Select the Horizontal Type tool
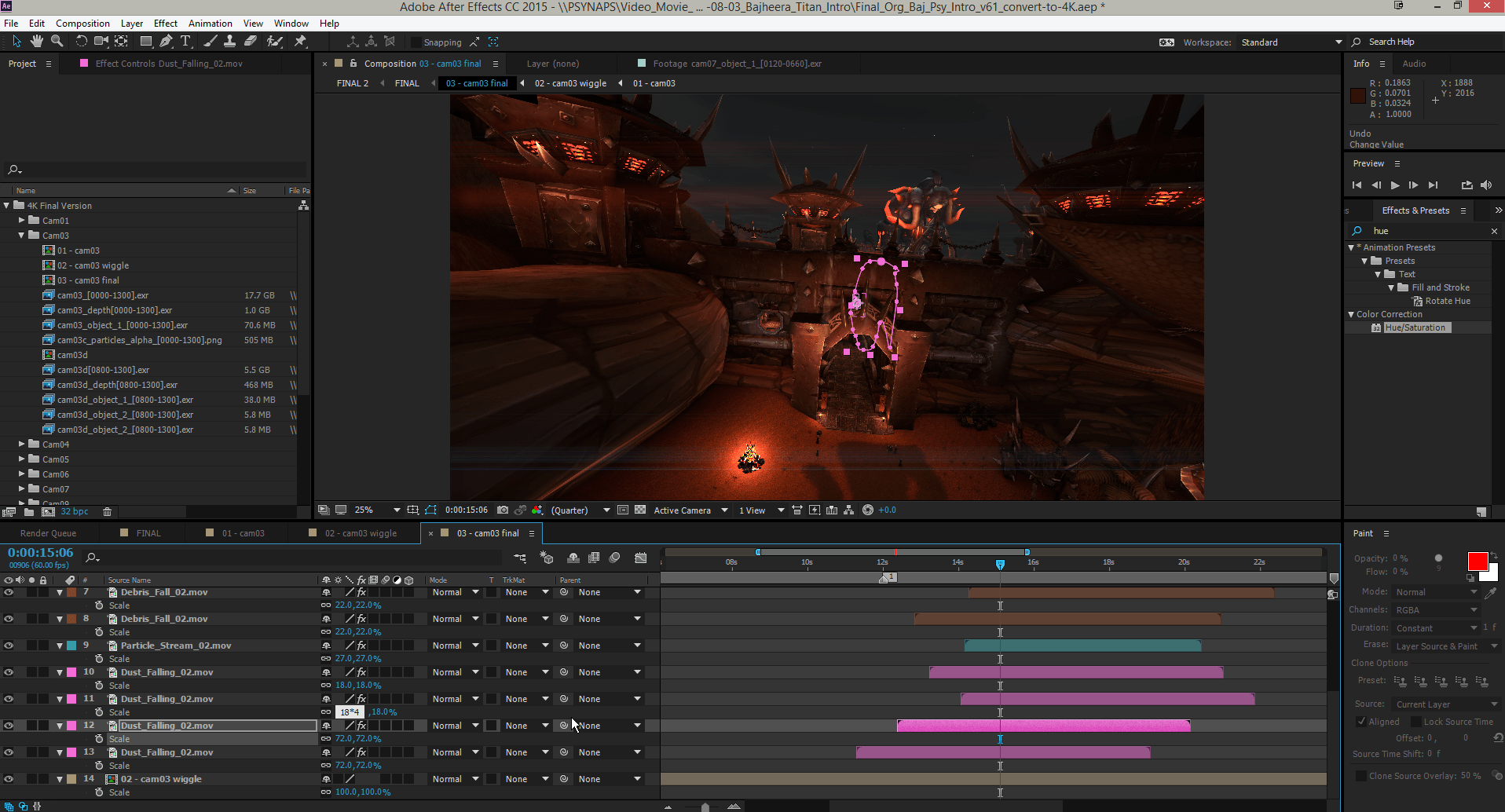 (186, 41)
